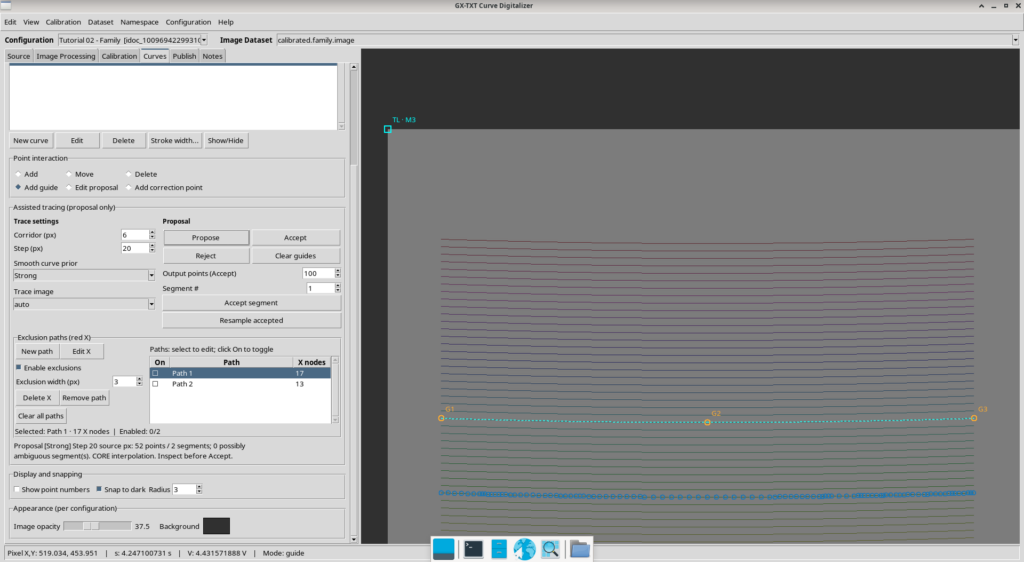The image size is (1024, 562).
Task: Switch to the Notes tab
Action: (212, 56)
